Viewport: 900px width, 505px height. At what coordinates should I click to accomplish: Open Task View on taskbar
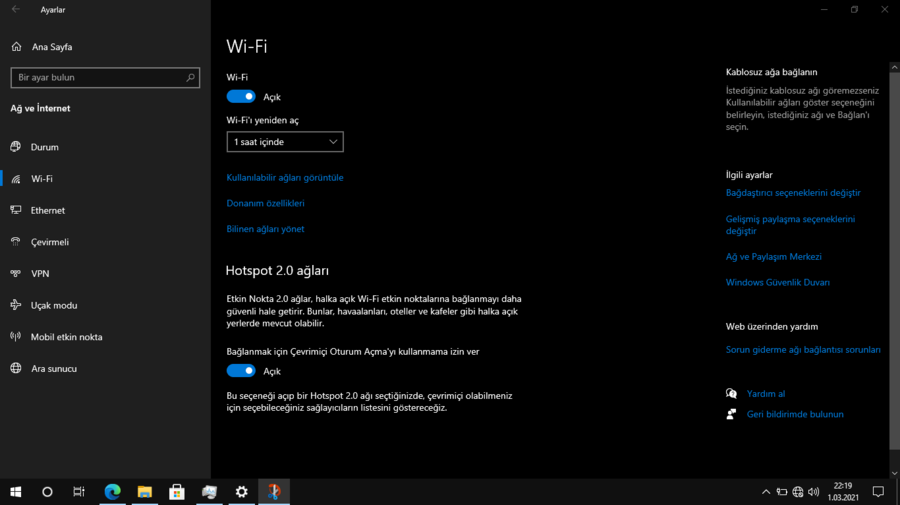coord(79,492)
